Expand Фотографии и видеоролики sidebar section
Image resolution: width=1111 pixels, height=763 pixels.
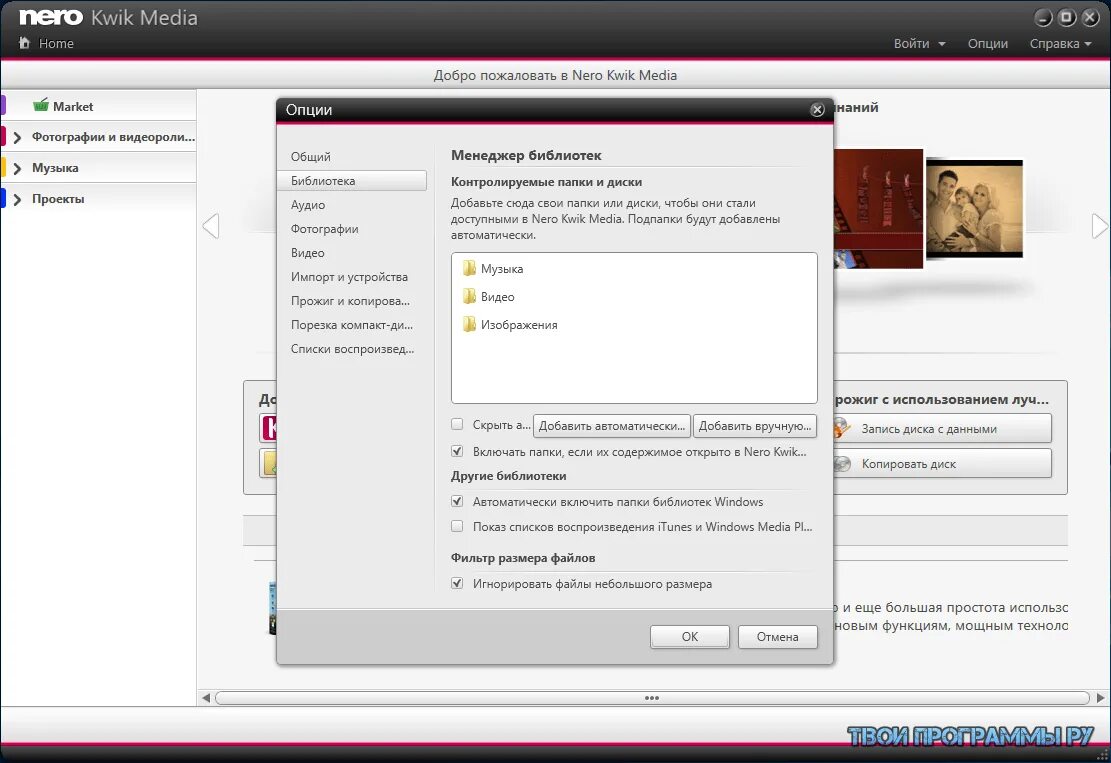coord(18,137)
